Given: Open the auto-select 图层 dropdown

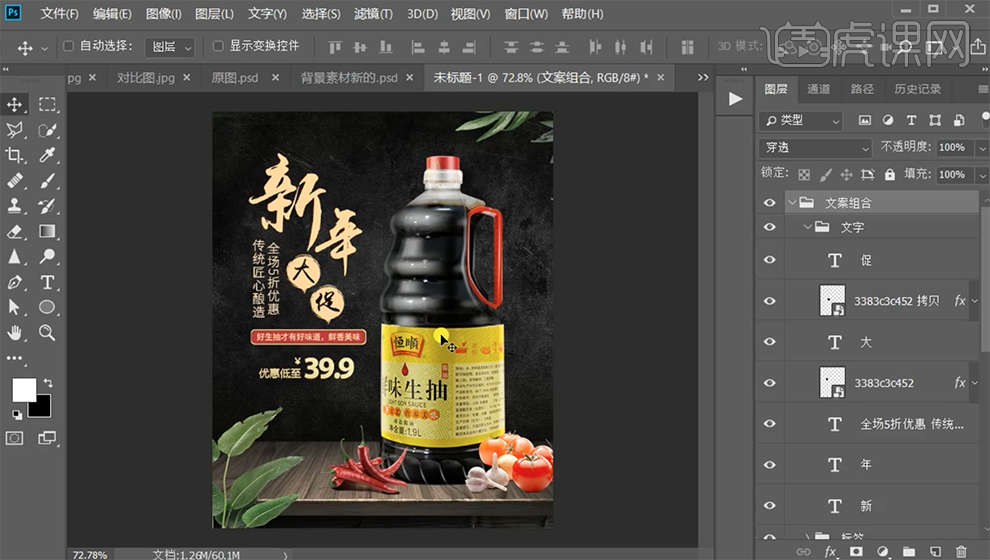Looking at the screenshot, I should (x=170, y=47).
